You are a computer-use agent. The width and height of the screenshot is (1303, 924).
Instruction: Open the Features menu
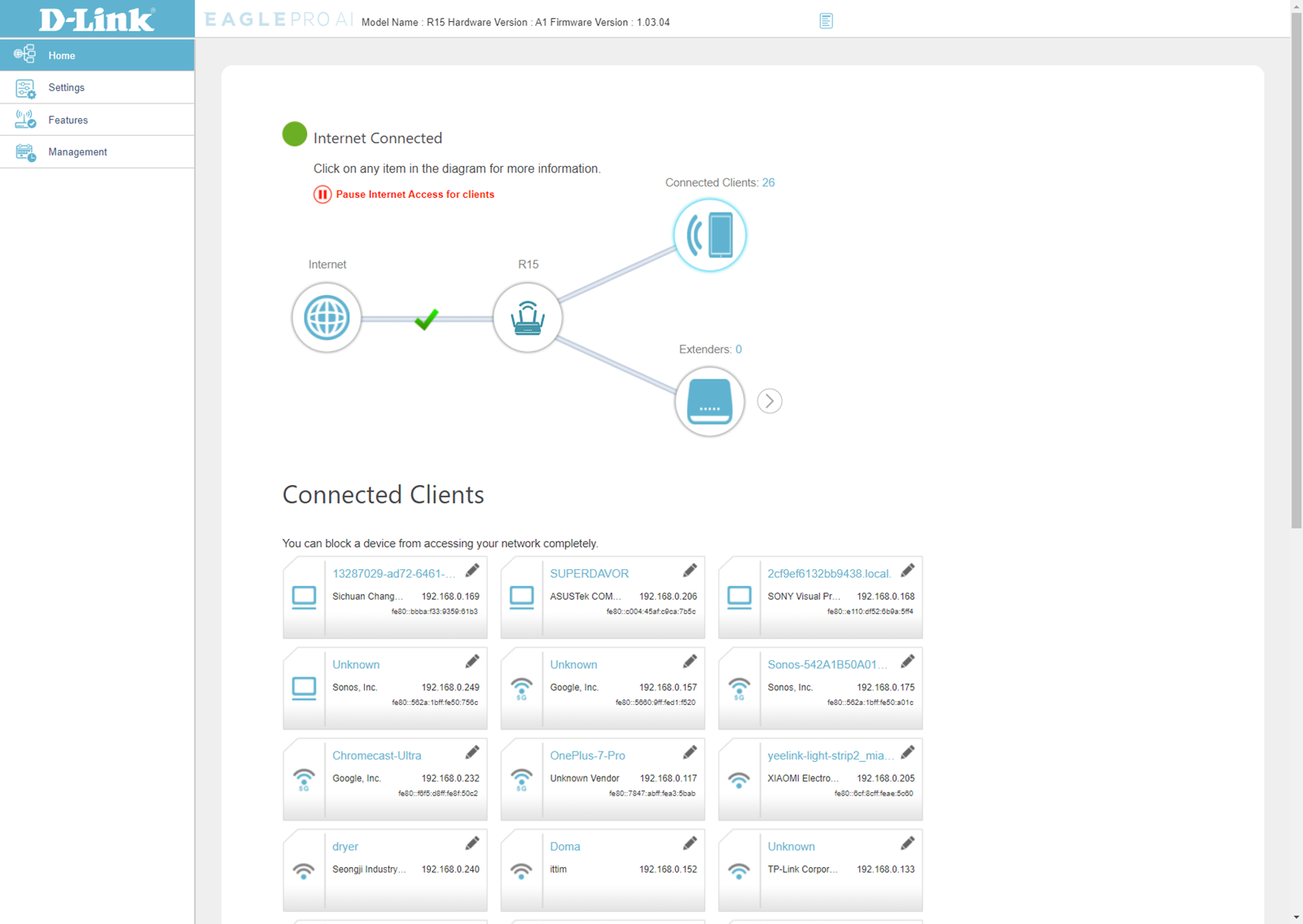[x=97, y=120]
